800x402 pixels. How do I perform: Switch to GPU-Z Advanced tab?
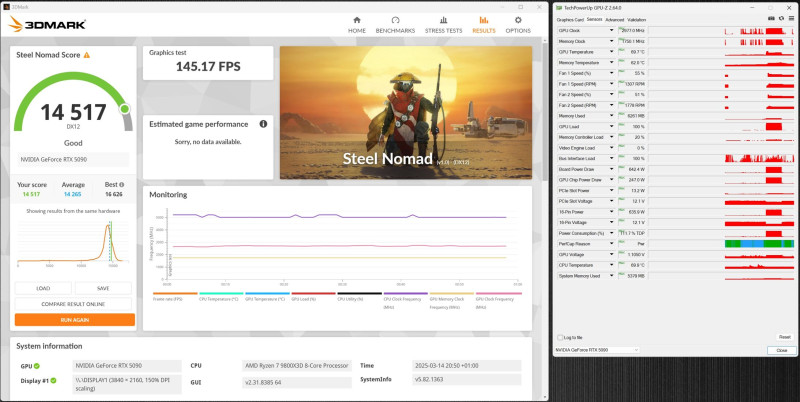point(614,20)
